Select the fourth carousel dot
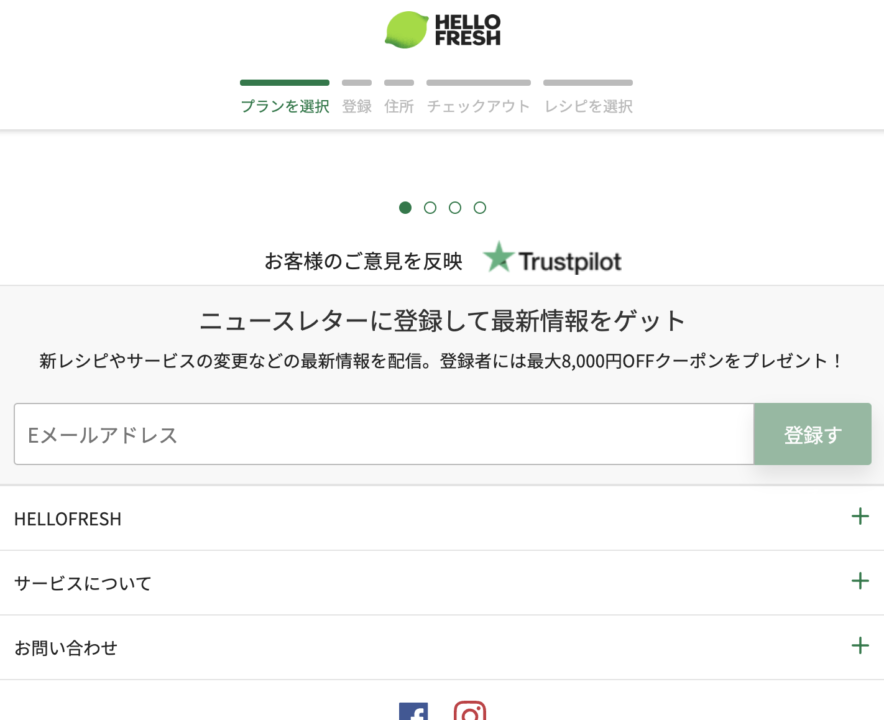This screenshot has height=720, width=884. tap(480, 208)
